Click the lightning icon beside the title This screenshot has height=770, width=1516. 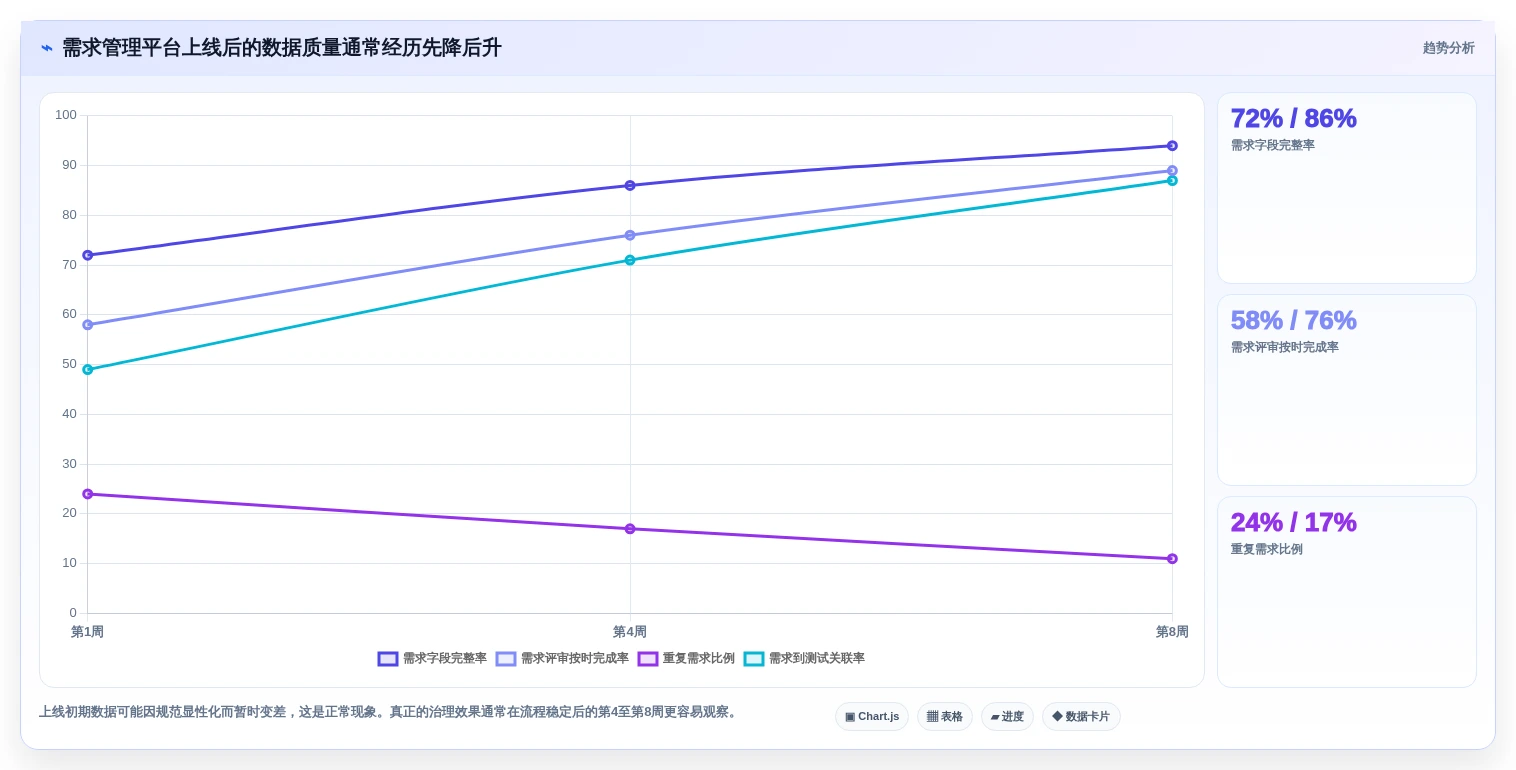[47, 48]
